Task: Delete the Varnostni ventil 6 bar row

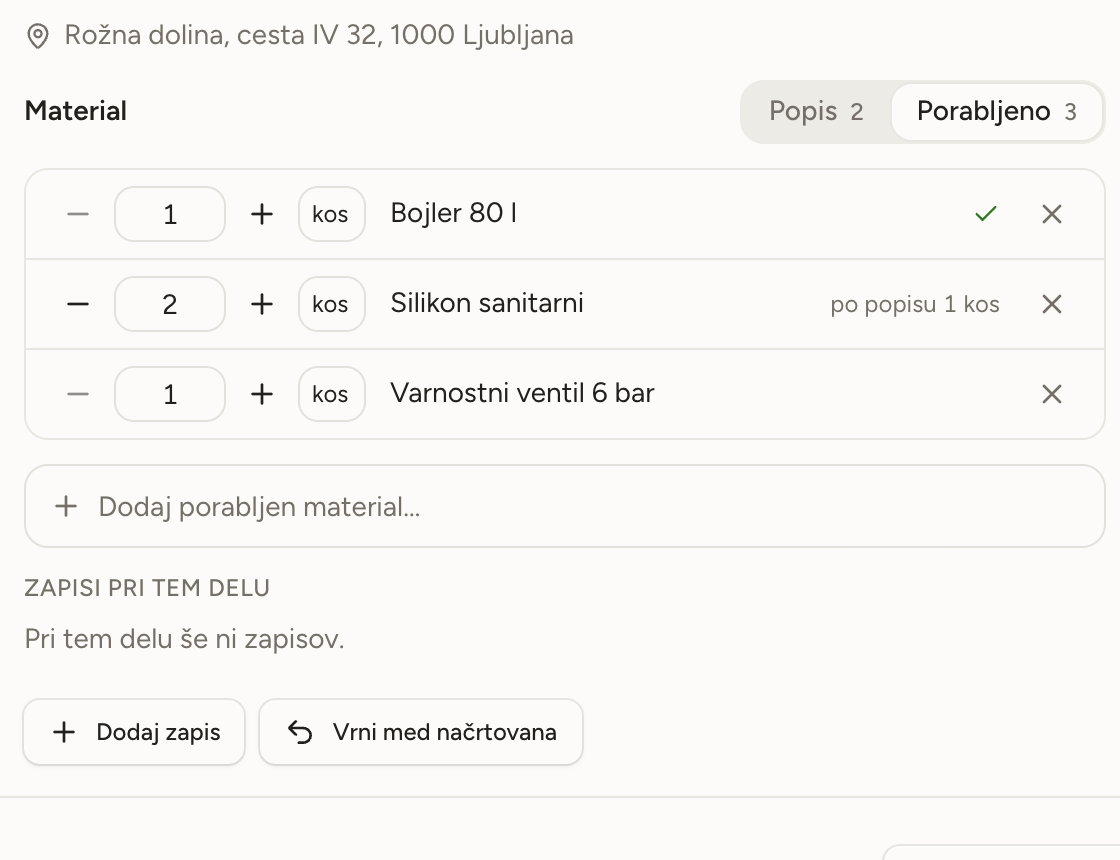Action: click(x=1051, y=394)
